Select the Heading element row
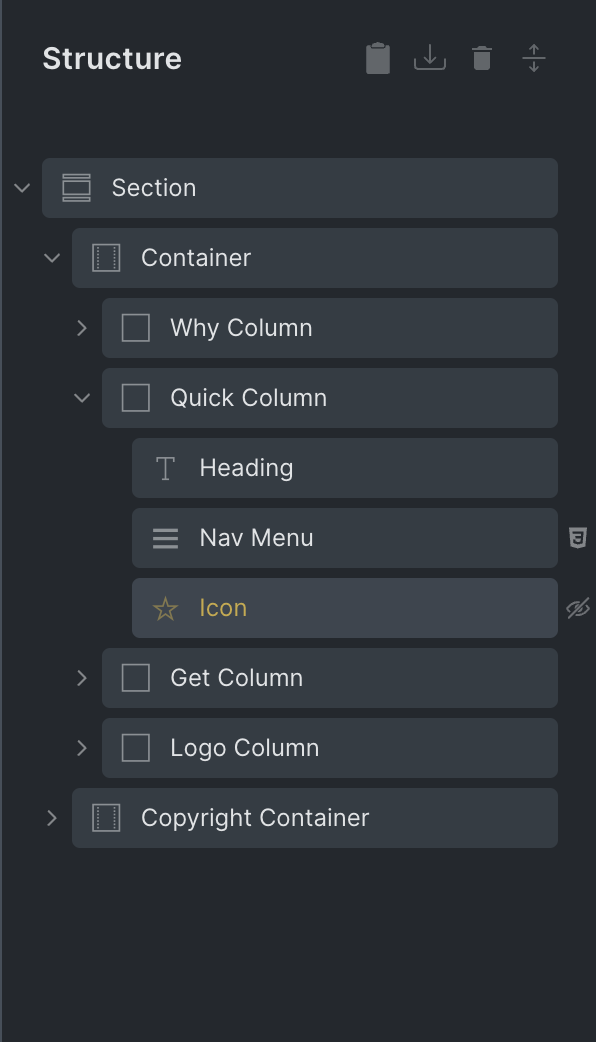The height and width of the screenshot is (1042, 596). point(345,468)
